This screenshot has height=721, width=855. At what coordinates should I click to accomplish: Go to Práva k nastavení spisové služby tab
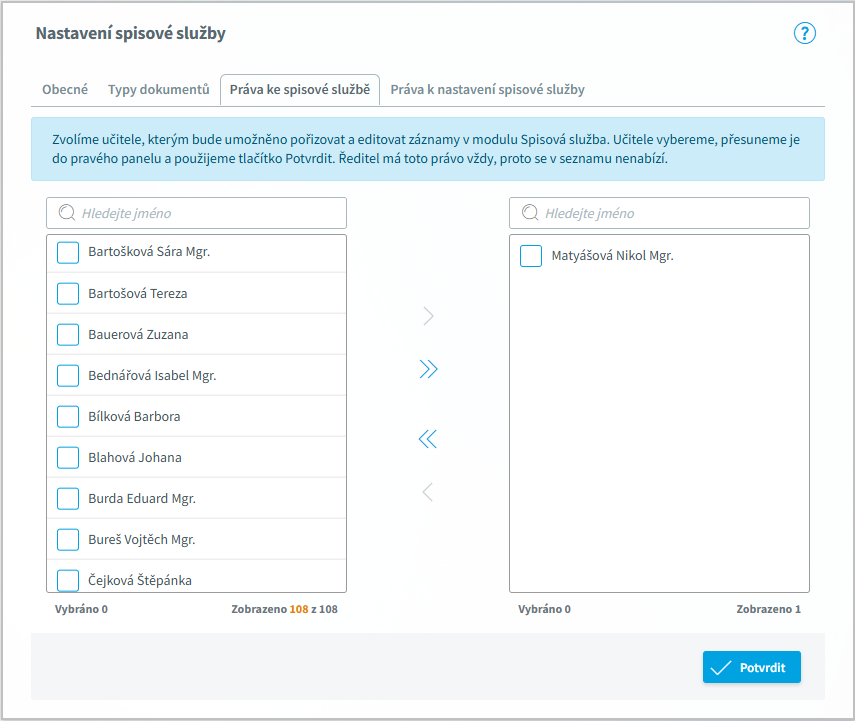tap(487, 90)
